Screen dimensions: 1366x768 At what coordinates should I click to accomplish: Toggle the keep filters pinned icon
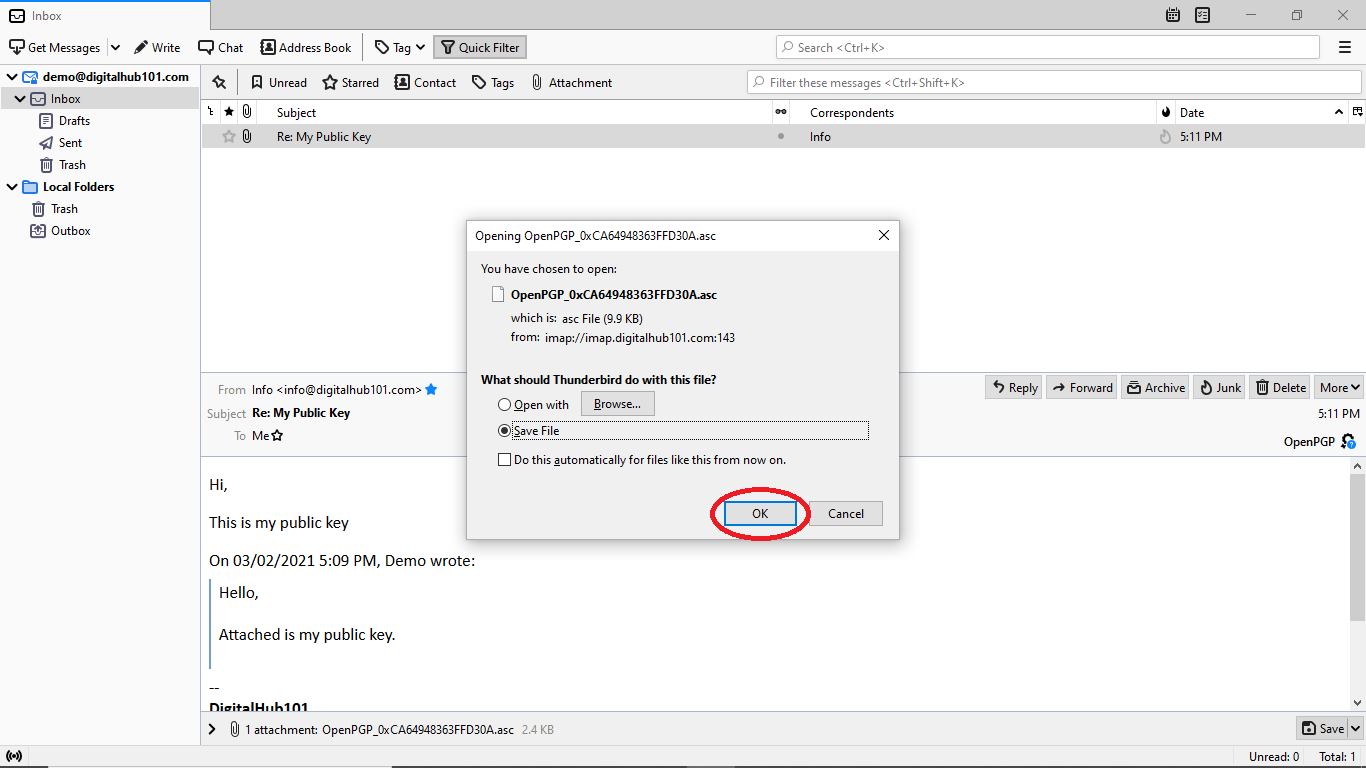tap(219, 83)
